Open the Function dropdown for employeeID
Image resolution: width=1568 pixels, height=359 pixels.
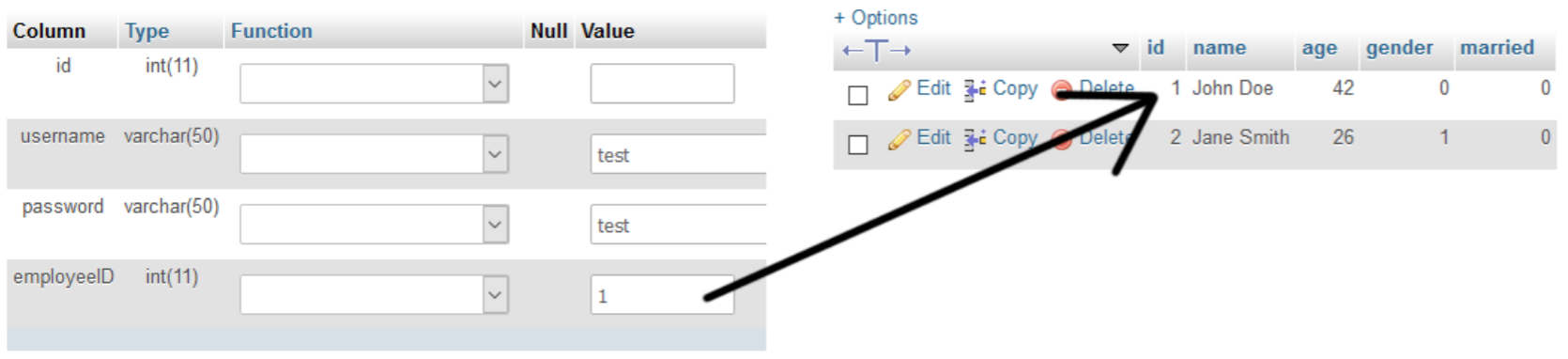point(374,295)
